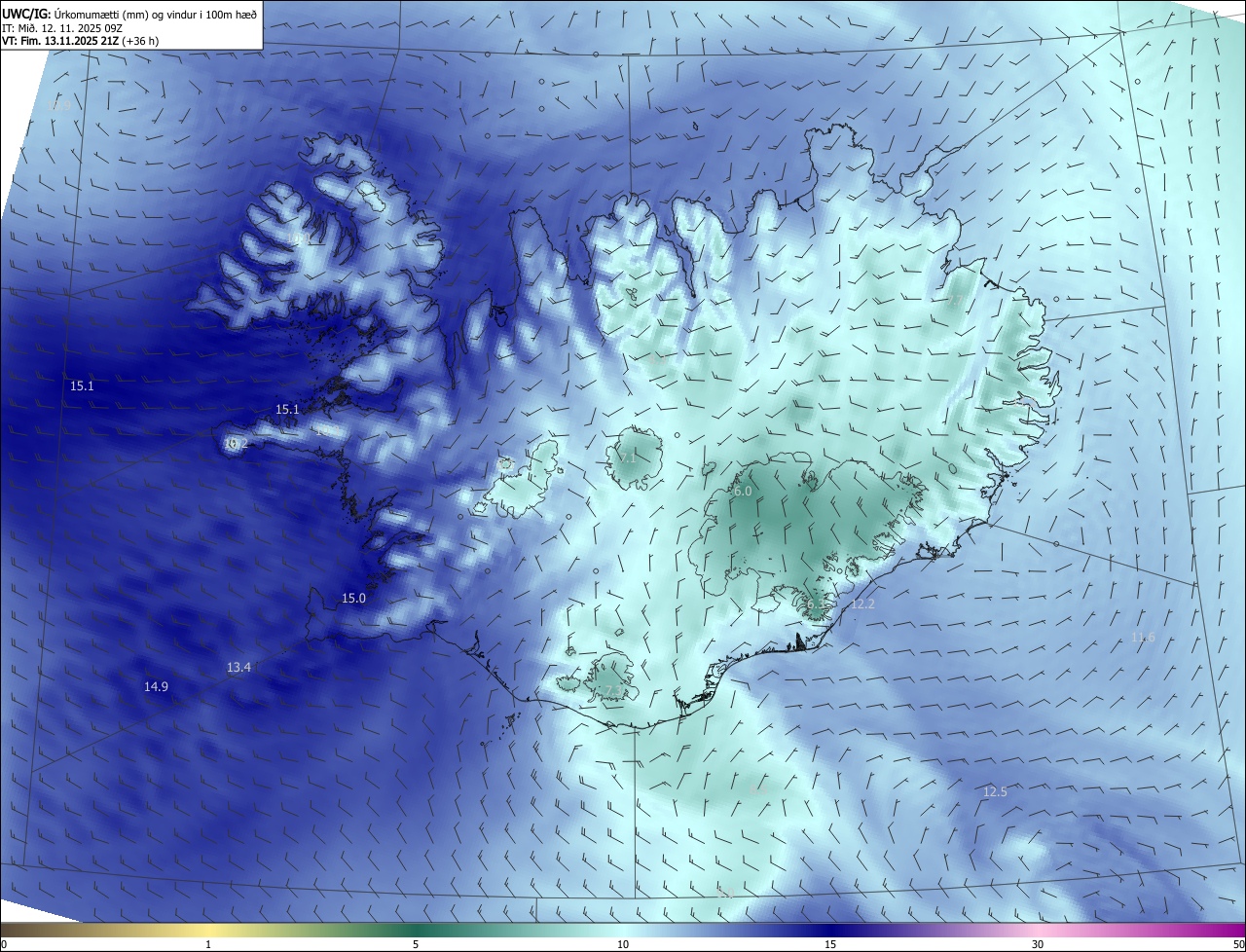Click the 50 label on the colour scale
This screenshot has width=1246, height=952.
click(x=1238, y=944)
